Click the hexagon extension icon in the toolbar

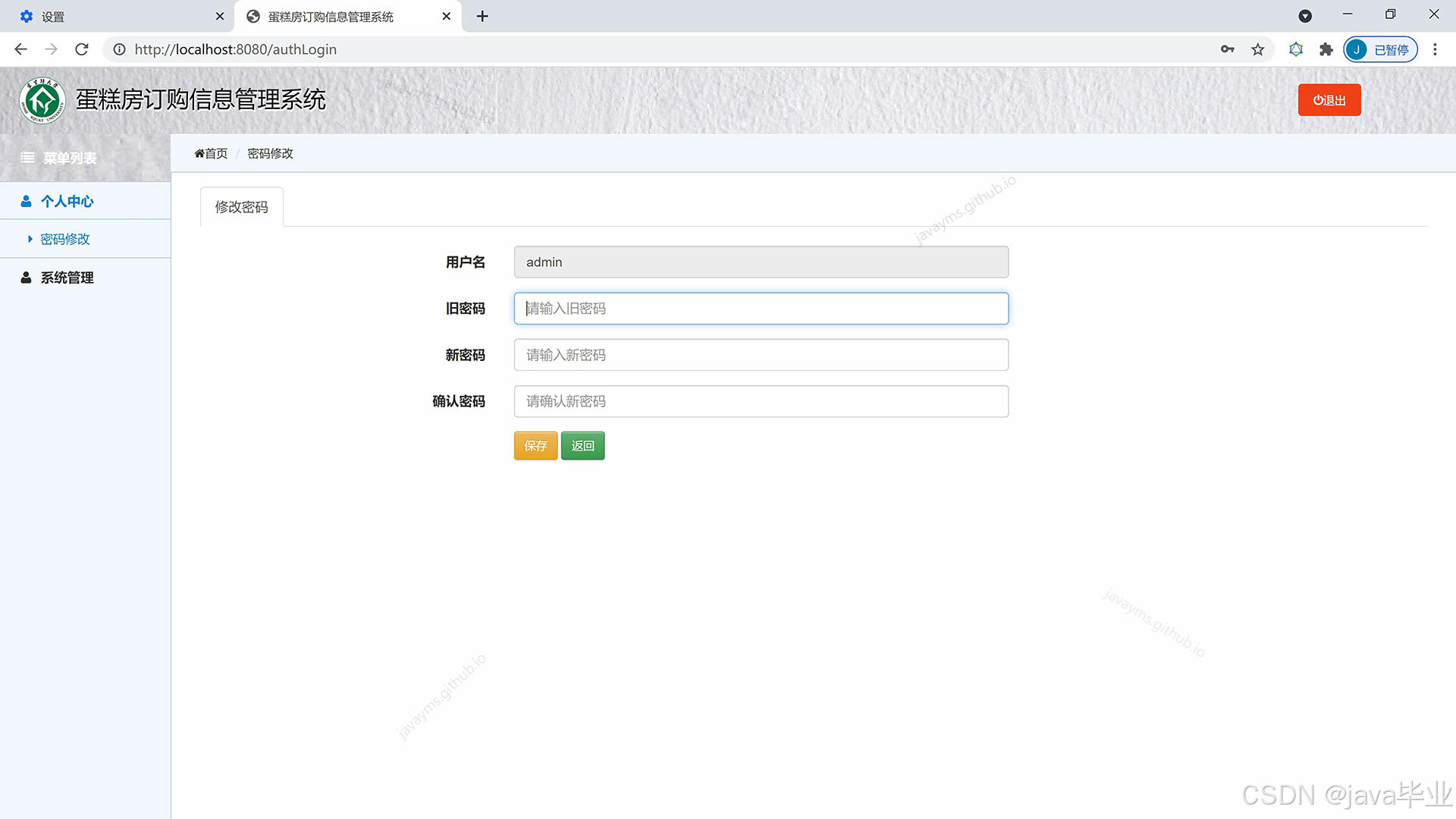[1296, 49]
